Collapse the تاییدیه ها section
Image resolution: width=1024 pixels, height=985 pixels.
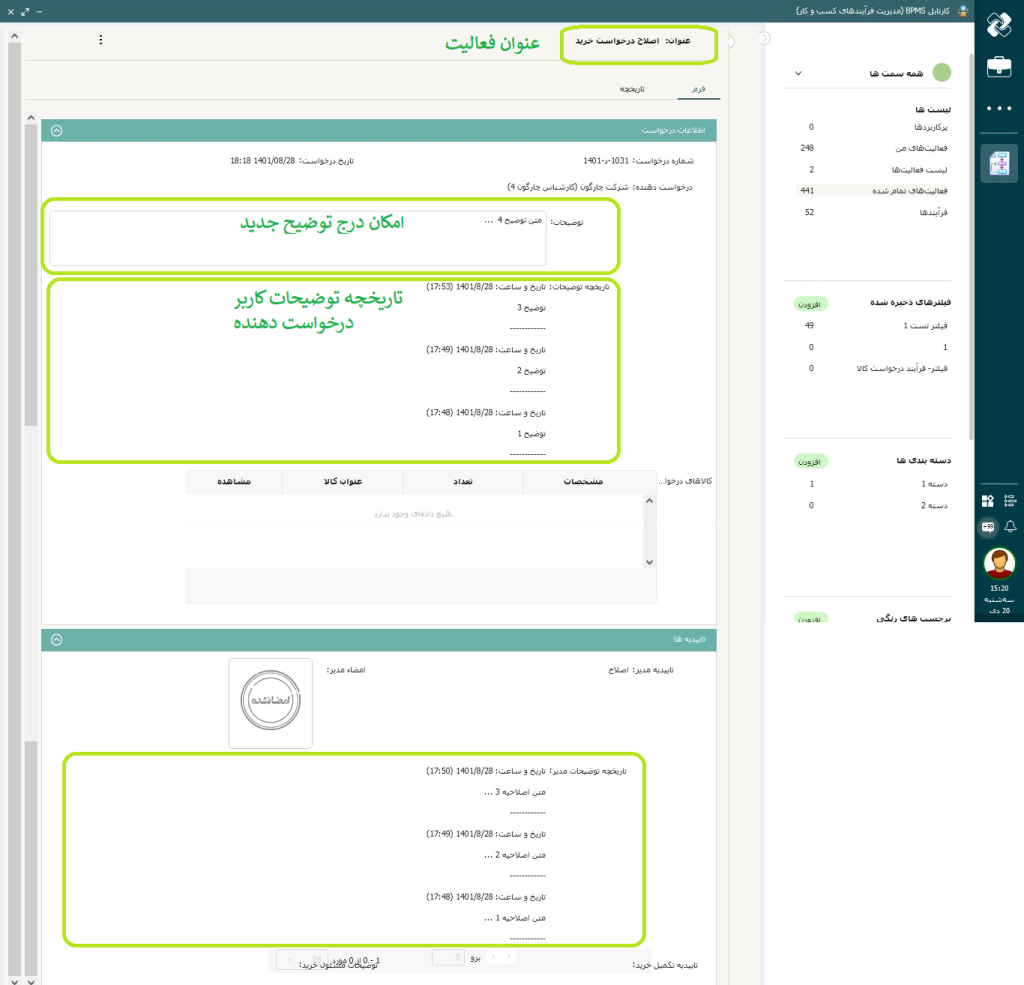click(56, 639)
